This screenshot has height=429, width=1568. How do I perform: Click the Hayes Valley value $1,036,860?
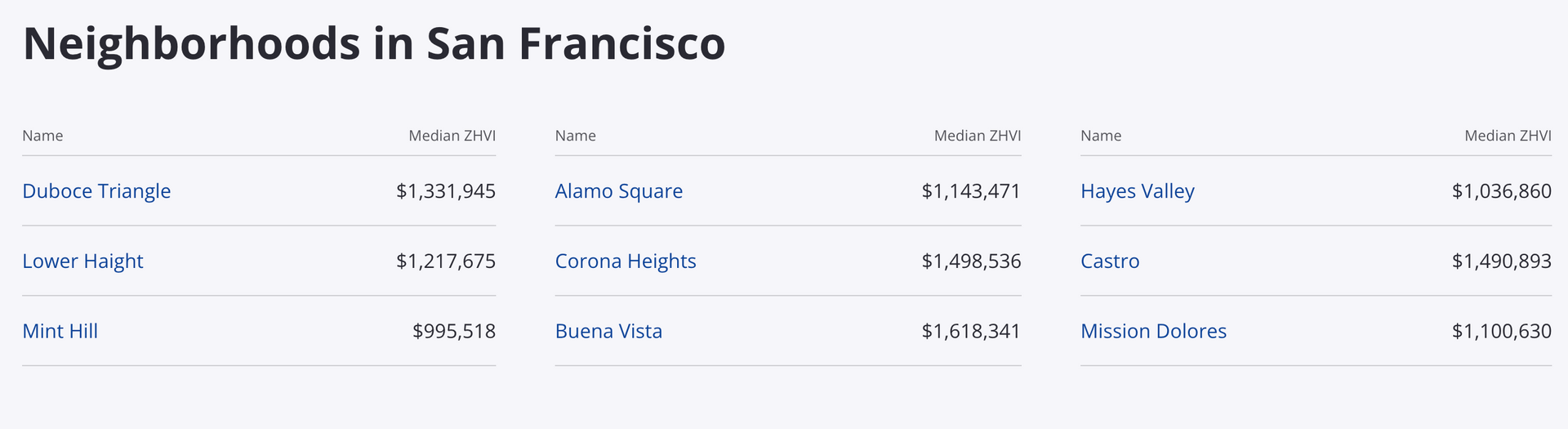tap(1502, 191)
